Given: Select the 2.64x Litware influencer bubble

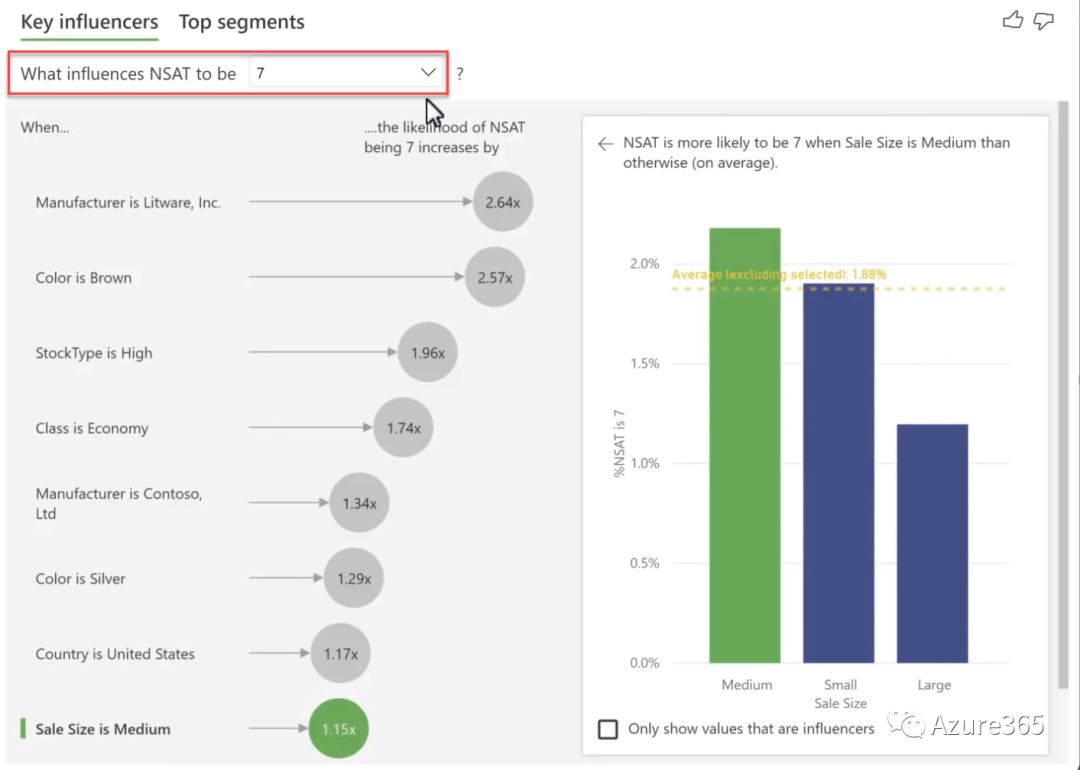Looking at the screenshot, I should pos(502,202).
